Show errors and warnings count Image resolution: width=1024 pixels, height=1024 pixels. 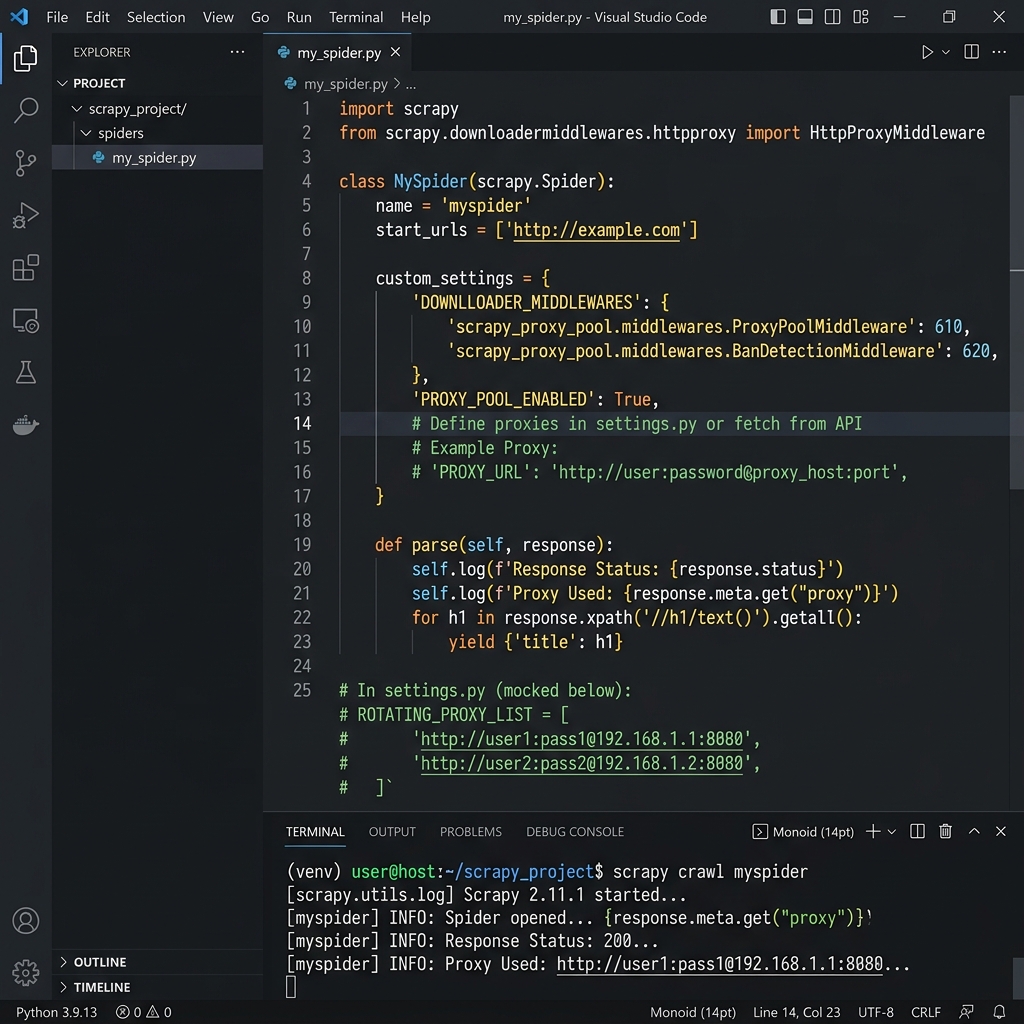[144, 1012]
